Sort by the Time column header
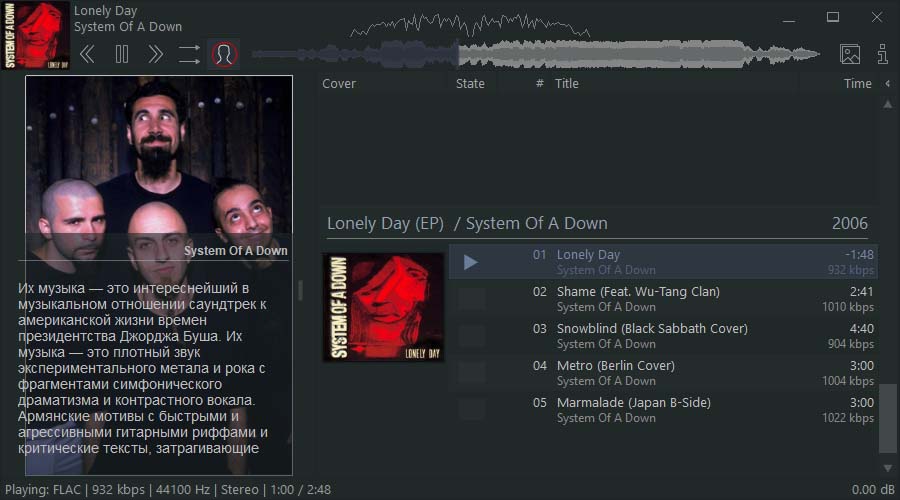Image resolution: width=900 pixels, height=500 pixels. [x=858, y=84]
